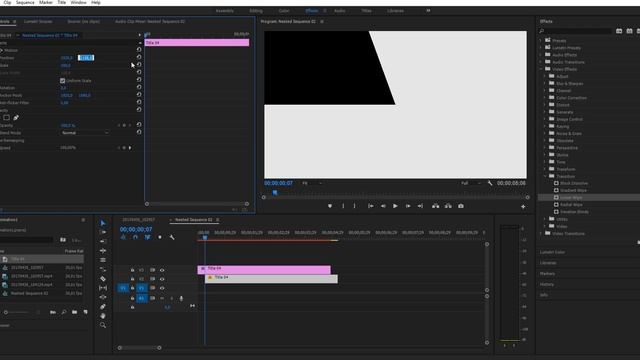The height and width of the screenshot is (360, 640).
Task: Toggle V1 track output eye
Action: [x=162, y=288]
